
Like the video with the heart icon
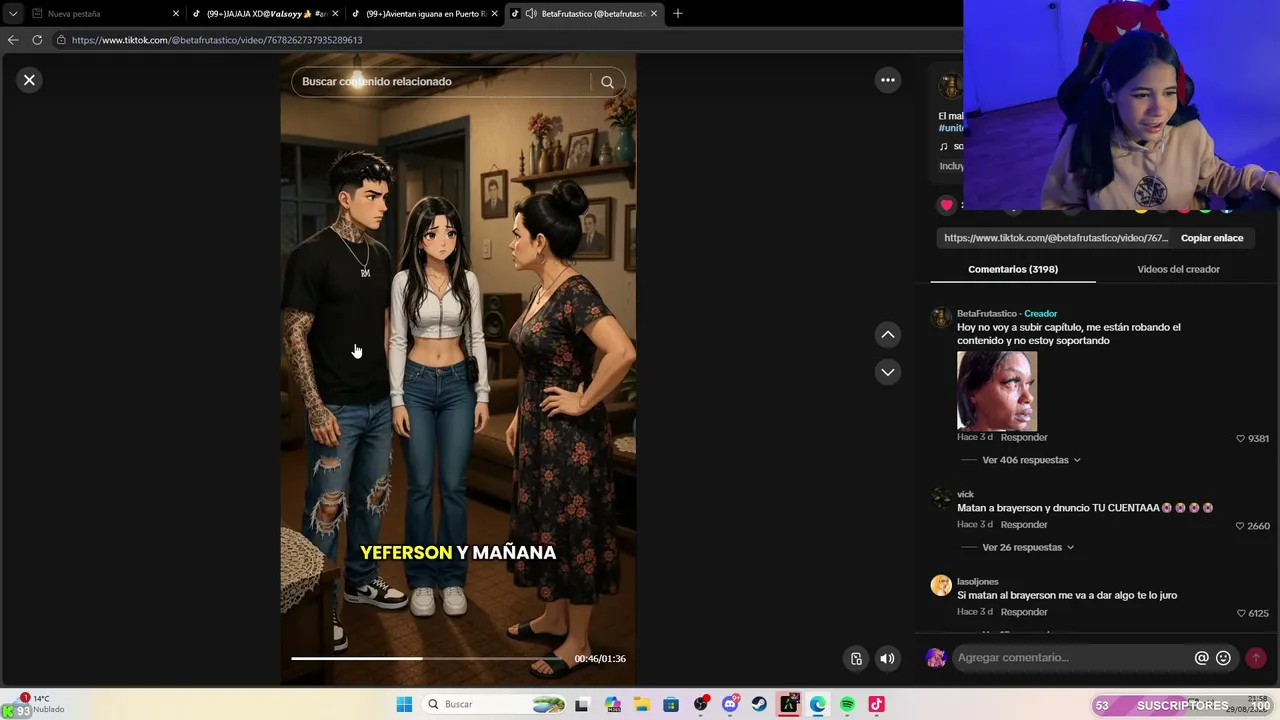946,205
